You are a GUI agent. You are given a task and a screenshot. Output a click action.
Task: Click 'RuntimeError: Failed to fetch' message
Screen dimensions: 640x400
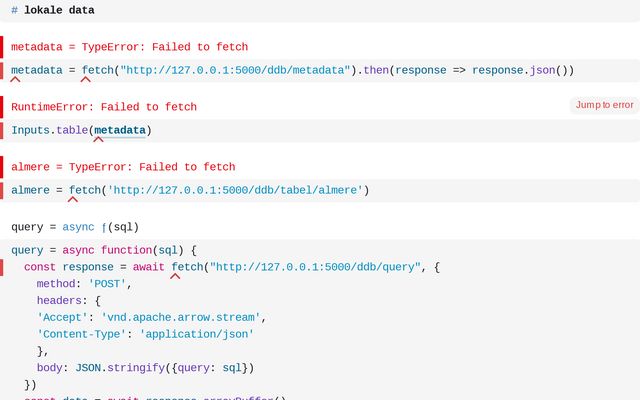pos(104,107)
